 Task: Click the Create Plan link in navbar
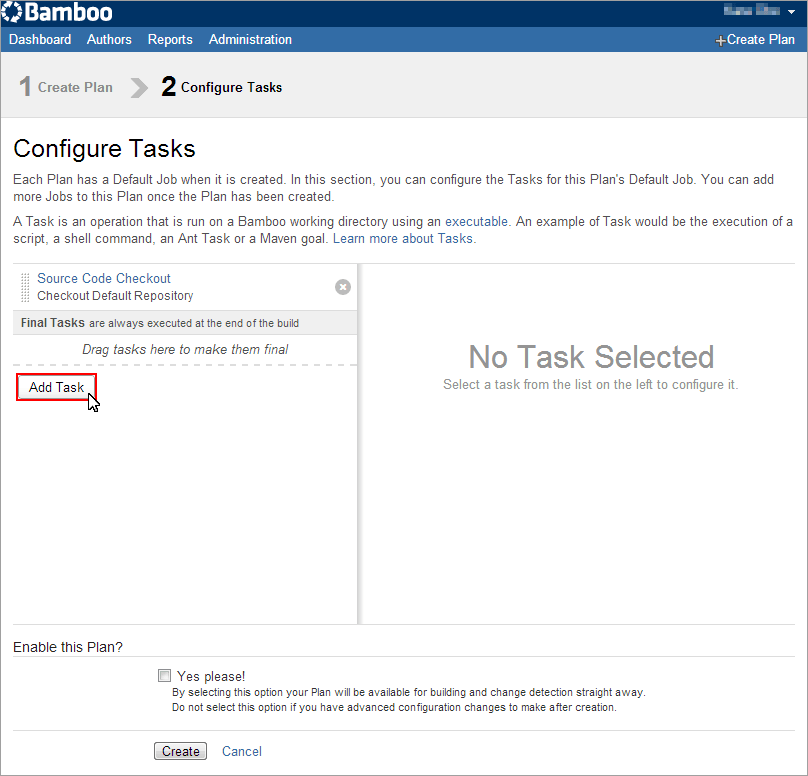coord(755,40)
